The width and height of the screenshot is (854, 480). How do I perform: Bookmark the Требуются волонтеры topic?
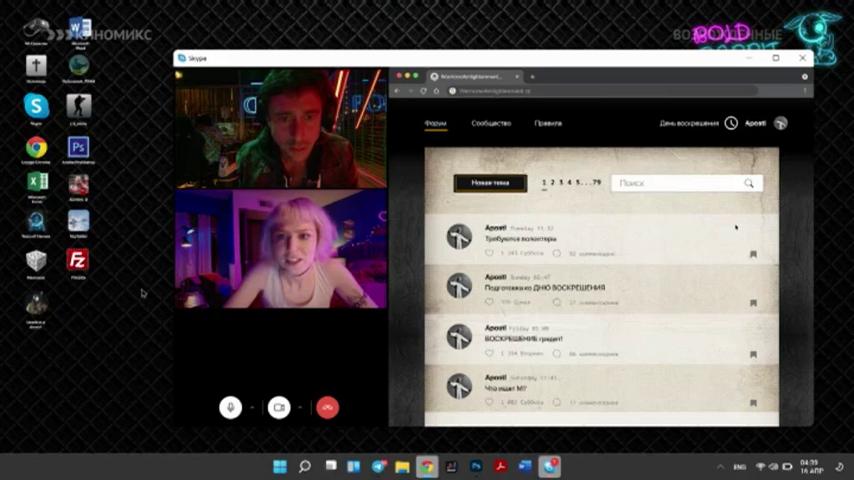tap(753, 254)
